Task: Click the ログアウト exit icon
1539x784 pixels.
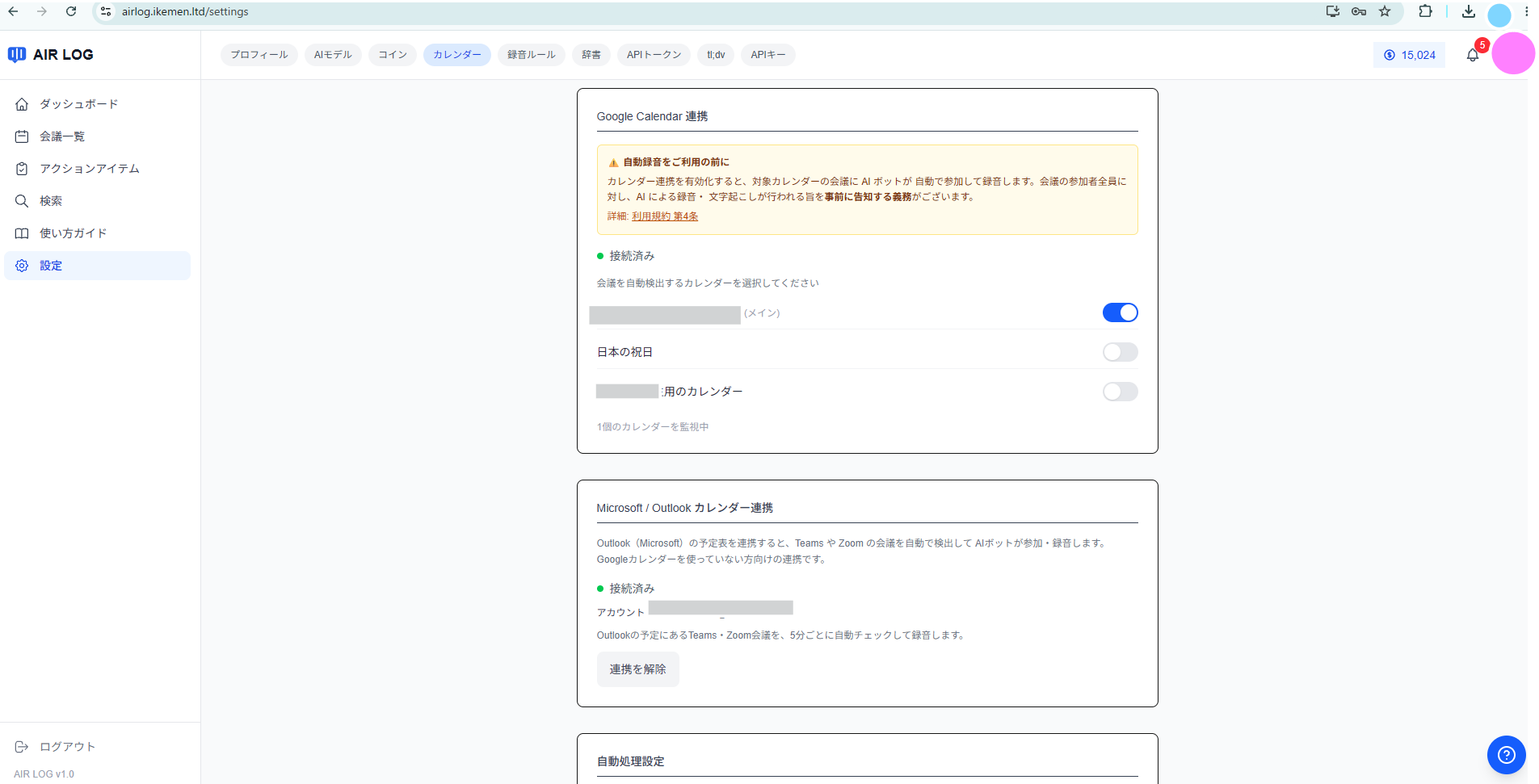Action: pyautogui.click(x=22, y=747)
